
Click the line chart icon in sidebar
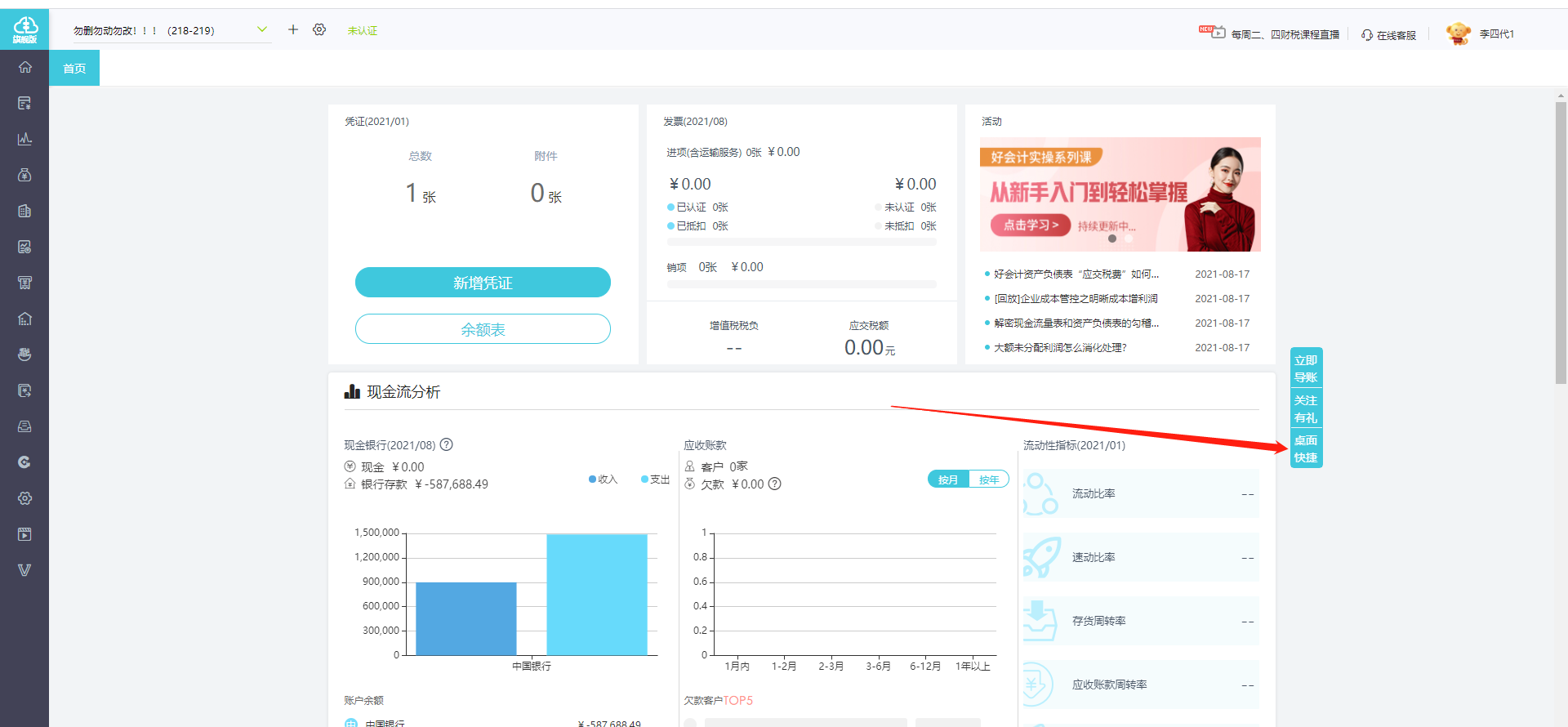coord(24,139)
